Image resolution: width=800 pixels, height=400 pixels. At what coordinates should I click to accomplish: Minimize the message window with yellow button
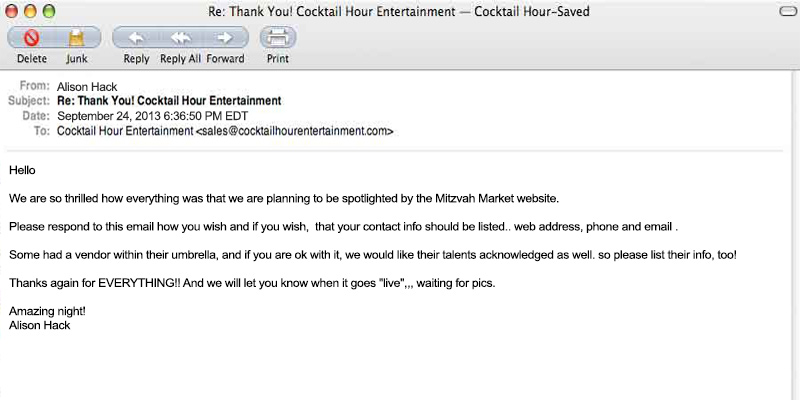[30, 11]
